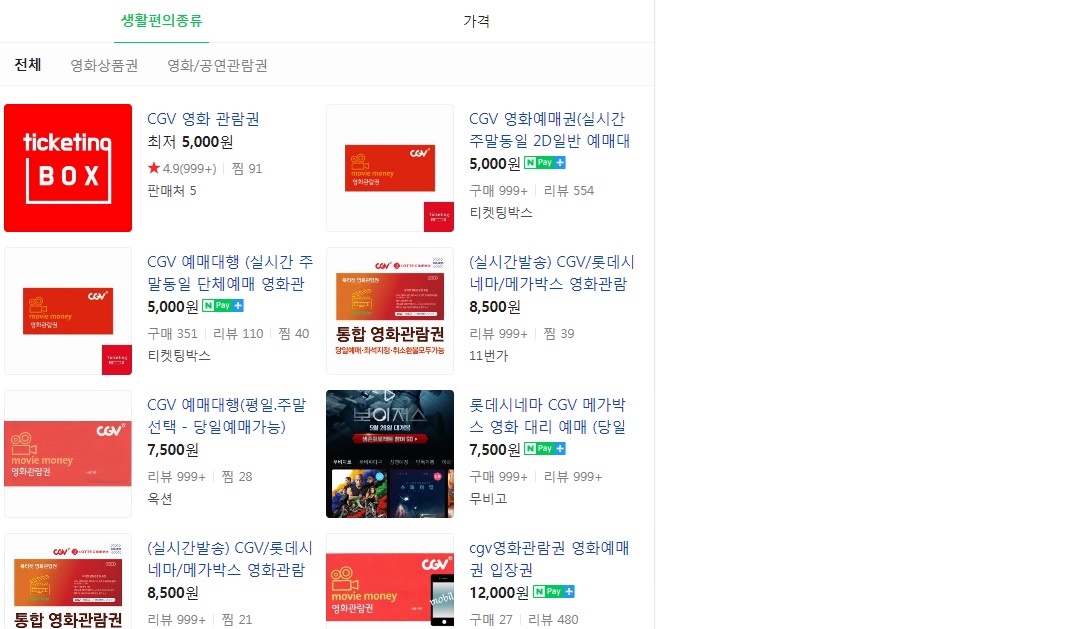Click 리뷰 110 review count
Screen dimensions: 1067x629
click(238, 334)
